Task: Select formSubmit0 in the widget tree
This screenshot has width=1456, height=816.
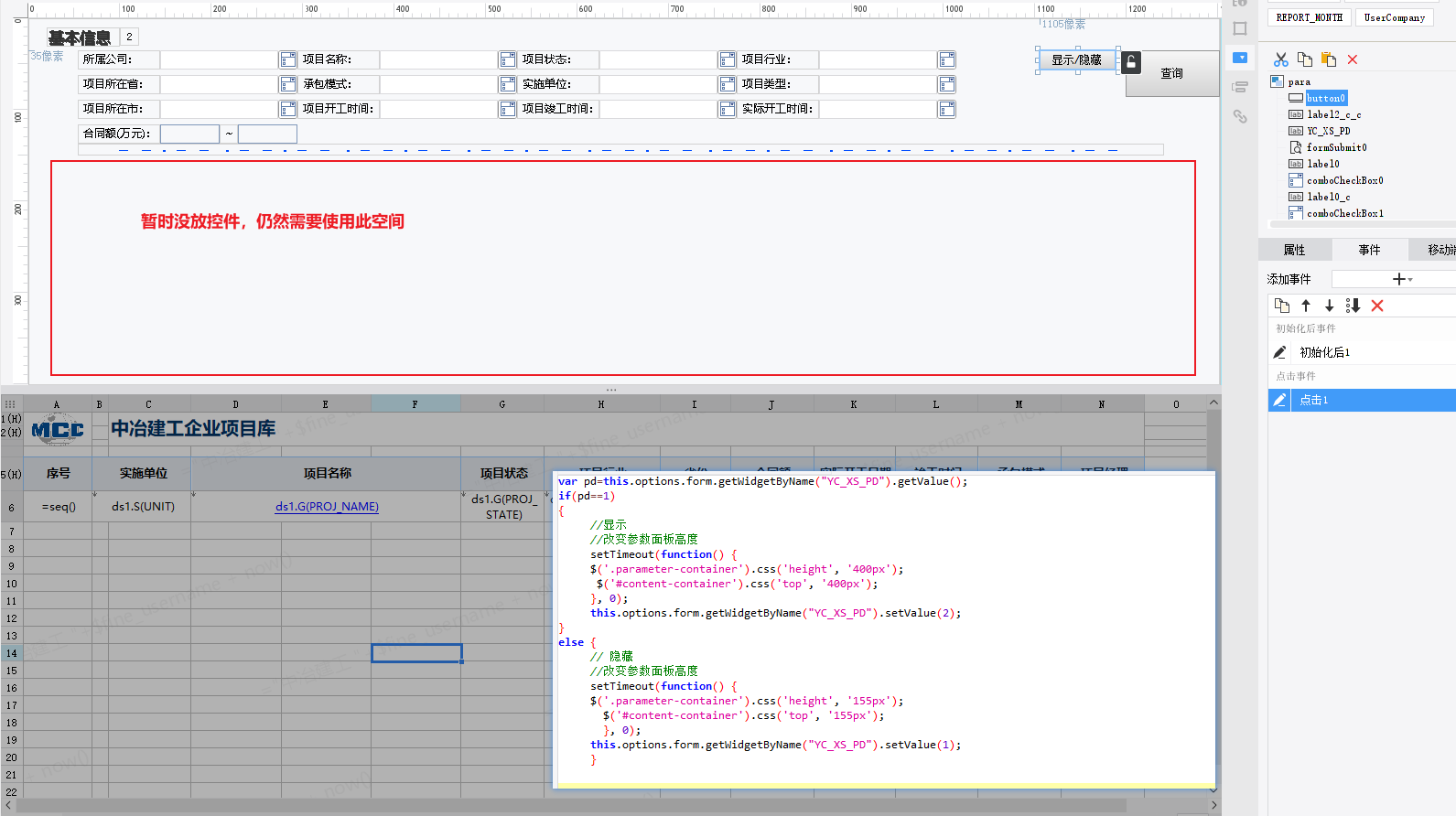Action: tap(1336, 147)
